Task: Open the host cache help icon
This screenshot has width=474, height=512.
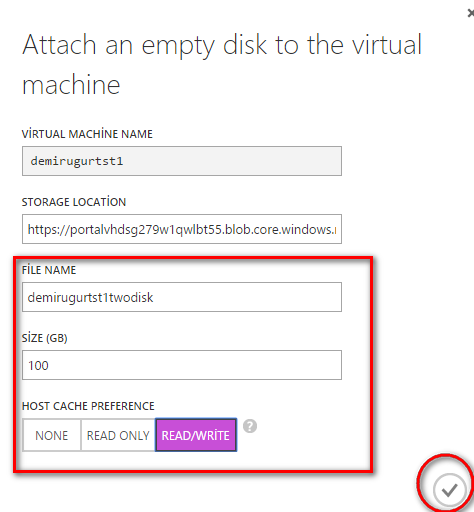Action: coord(250,426)
